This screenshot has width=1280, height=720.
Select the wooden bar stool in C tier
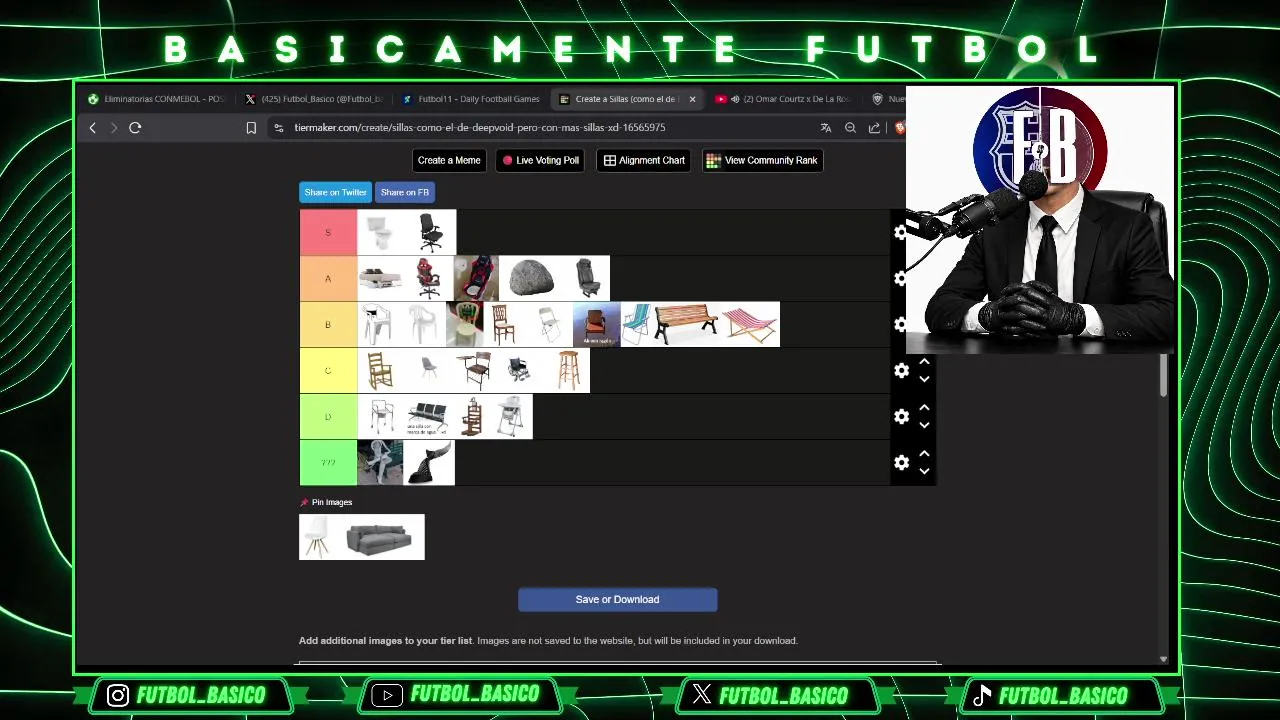pyautogui.click(x=568, y=370)
